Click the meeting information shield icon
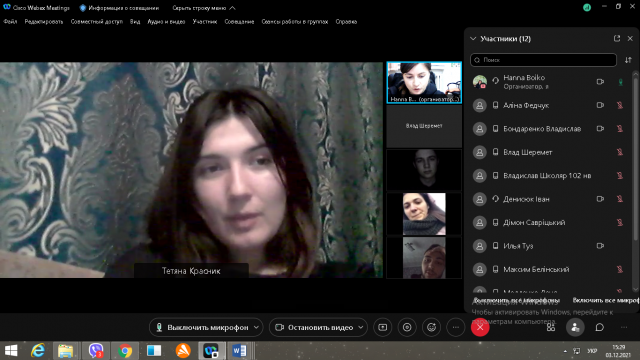 (83, 8)
